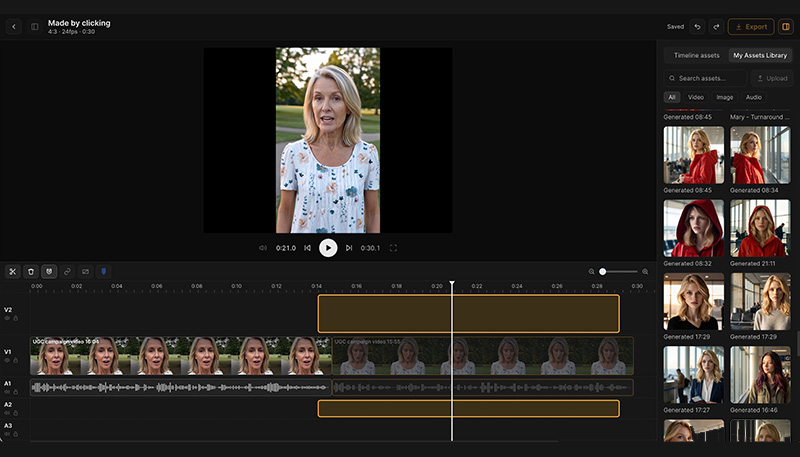
Task: Click the link clips tool
Action: (x=67, y=271)
